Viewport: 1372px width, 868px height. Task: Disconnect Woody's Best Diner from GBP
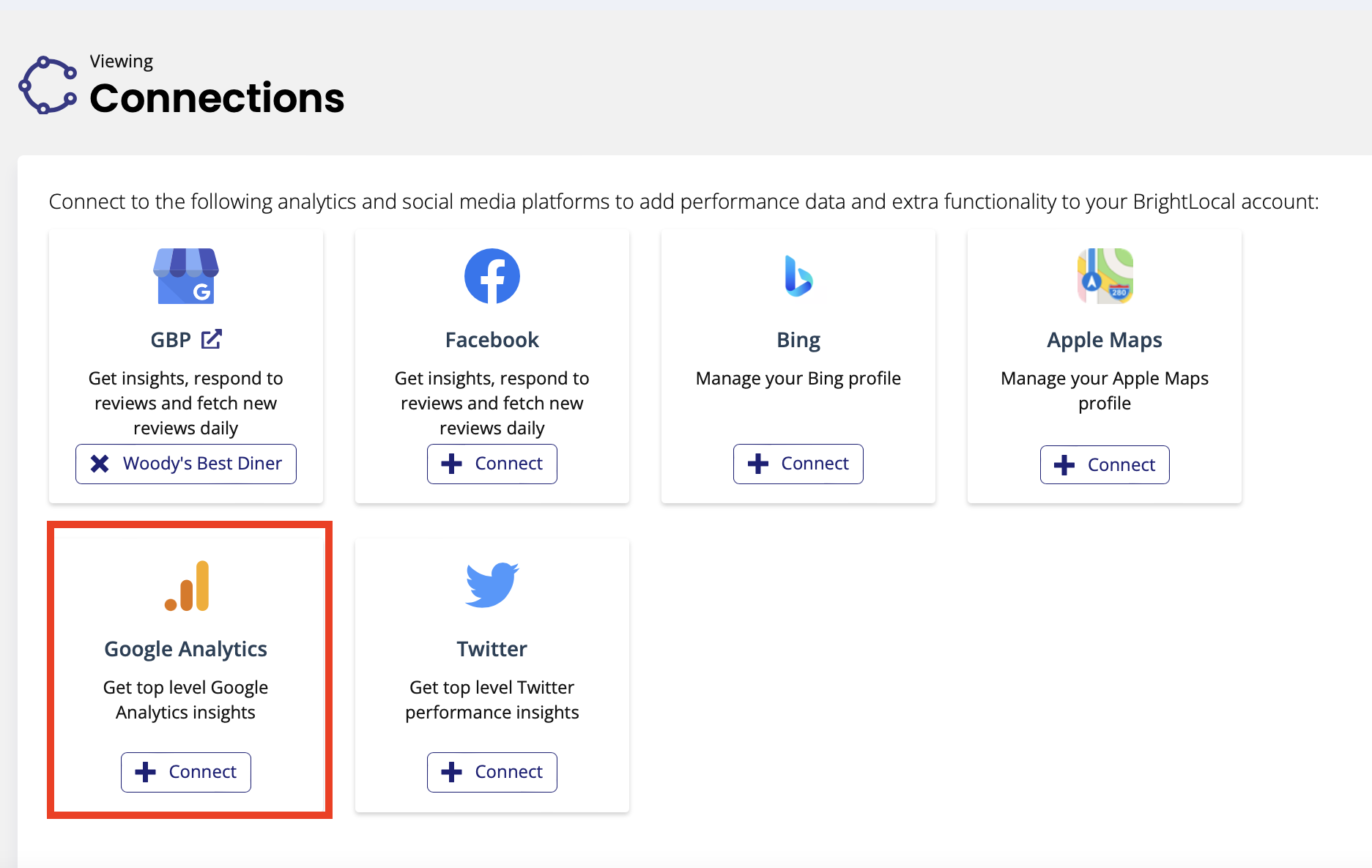pos(186,464)
